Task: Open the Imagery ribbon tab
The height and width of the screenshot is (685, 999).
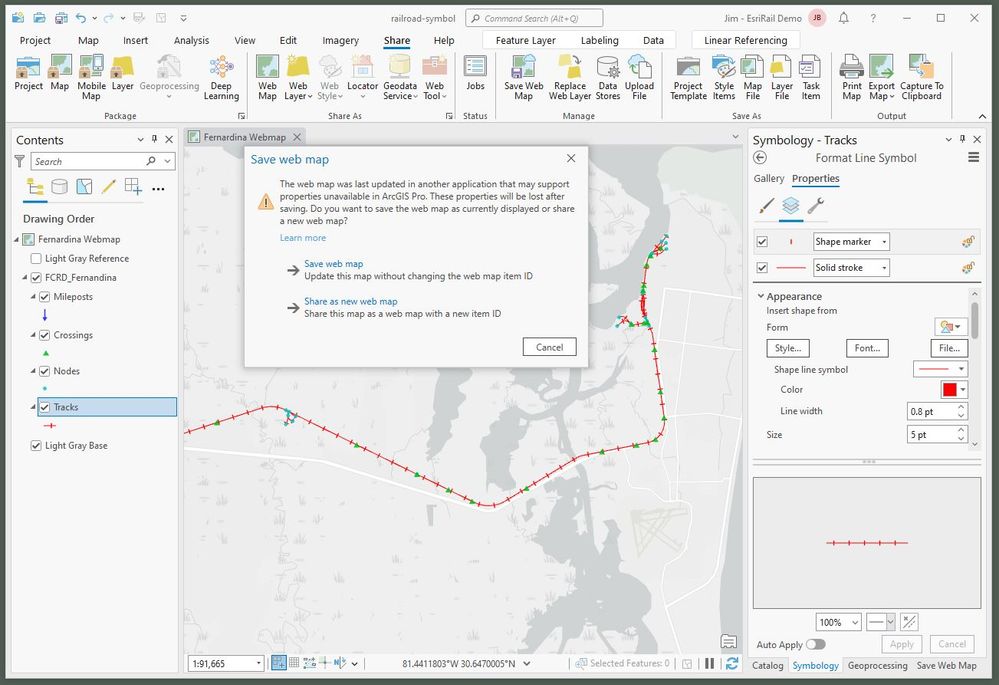Action: (x=340, y=40)
